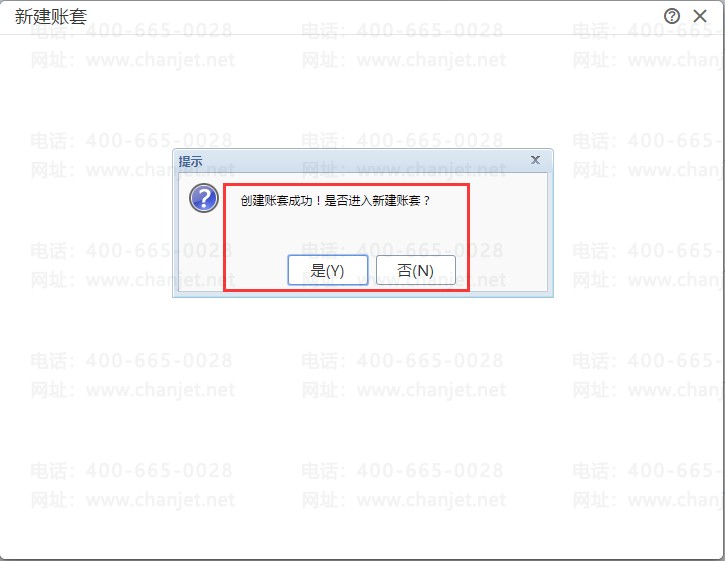This screenshot has width=725, height=561.
Task: Click the 创建账套成功 message text
Action: tap(276, 201)
